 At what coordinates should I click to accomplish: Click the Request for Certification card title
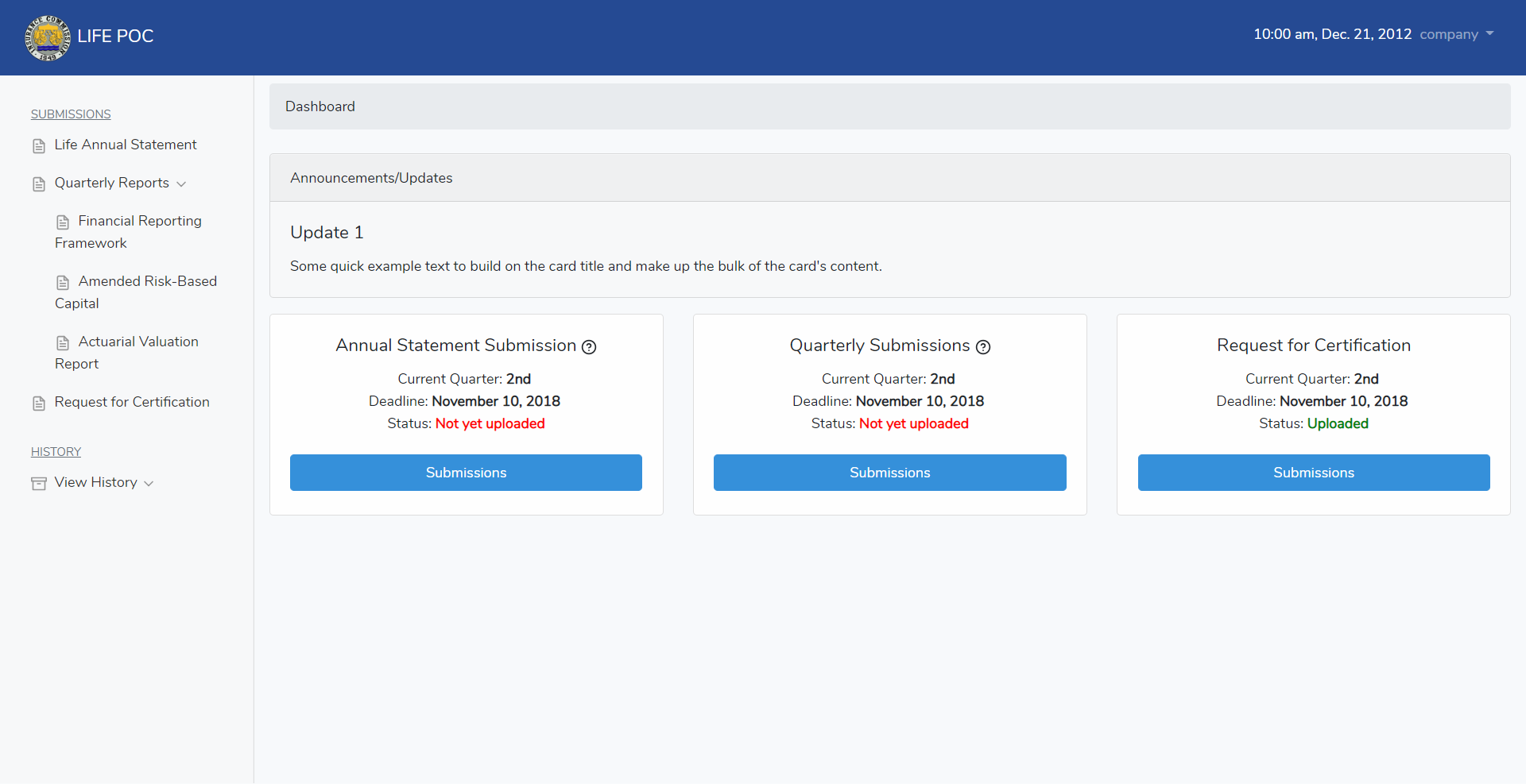coord(1314,346)
